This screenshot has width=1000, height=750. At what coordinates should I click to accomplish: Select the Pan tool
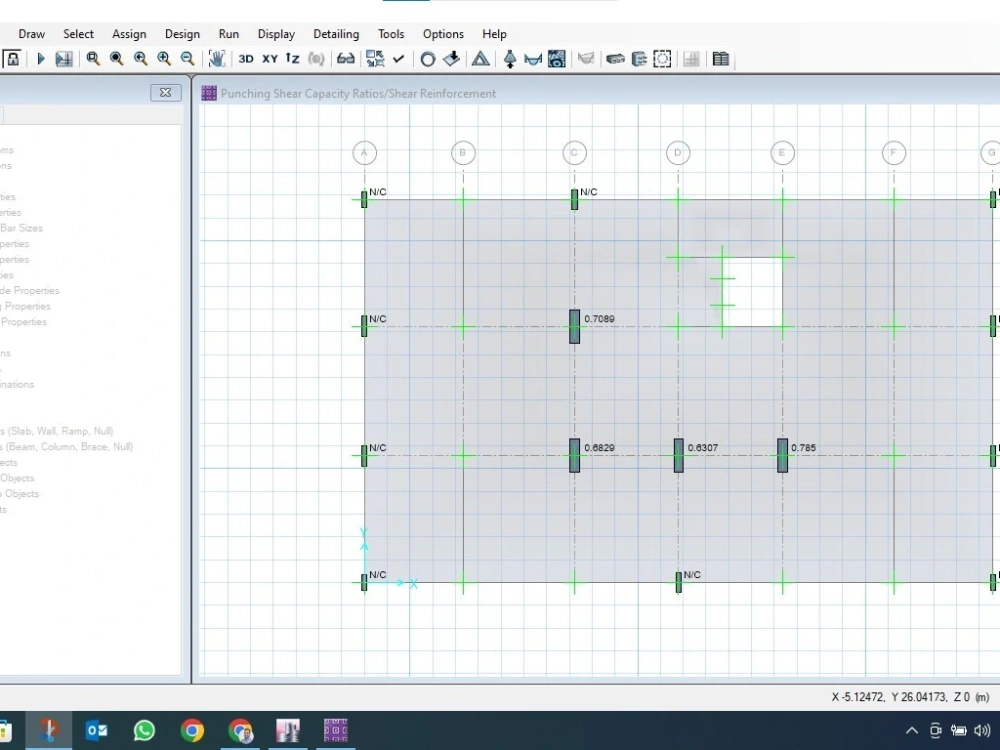tap(217, 58)
